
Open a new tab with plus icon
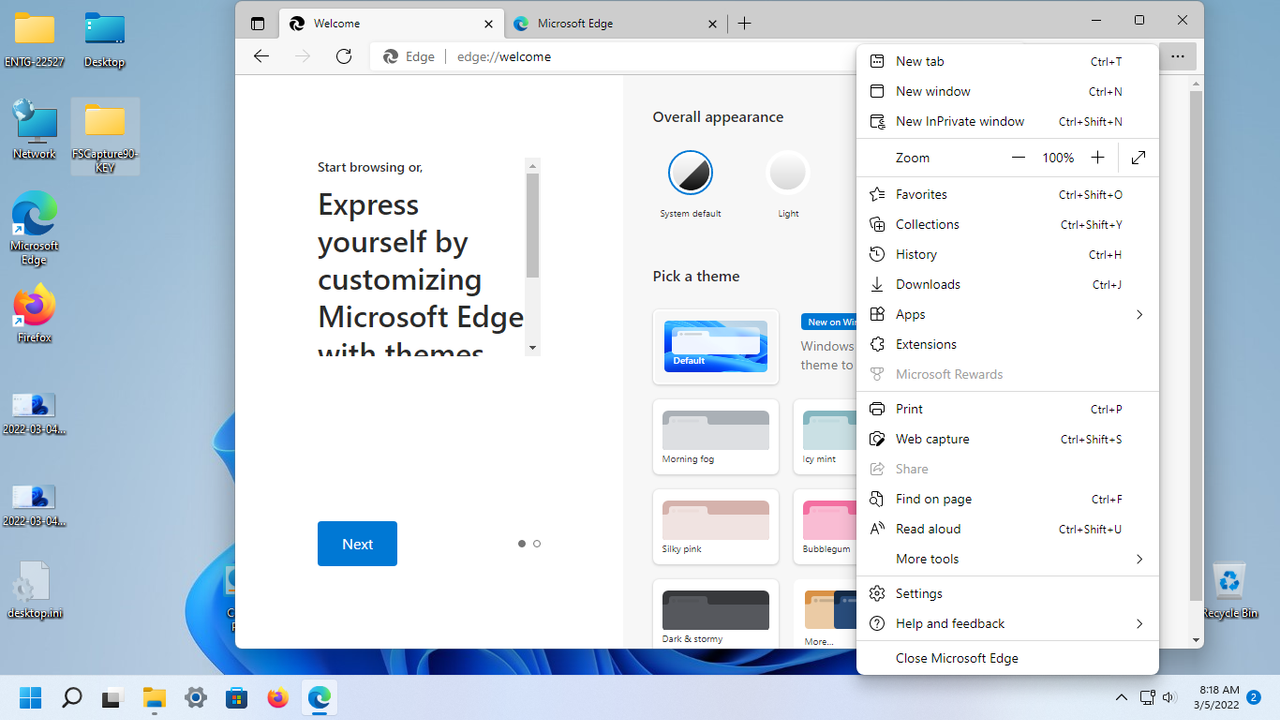click(x=744, y=23)
